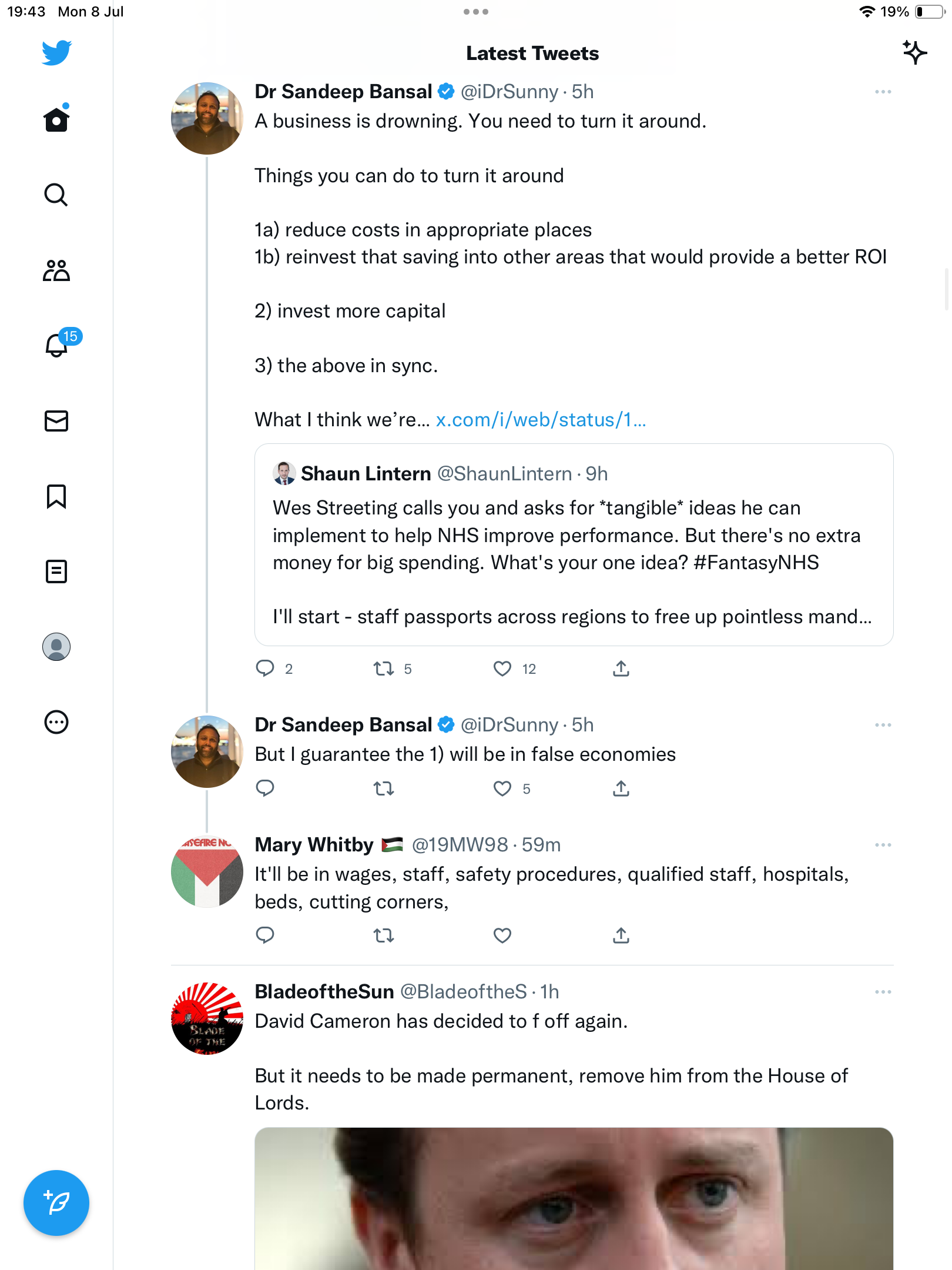Retweet Dr Sandeep Bansal's first tweet
952x1270 pixels.
coord(384,669)
